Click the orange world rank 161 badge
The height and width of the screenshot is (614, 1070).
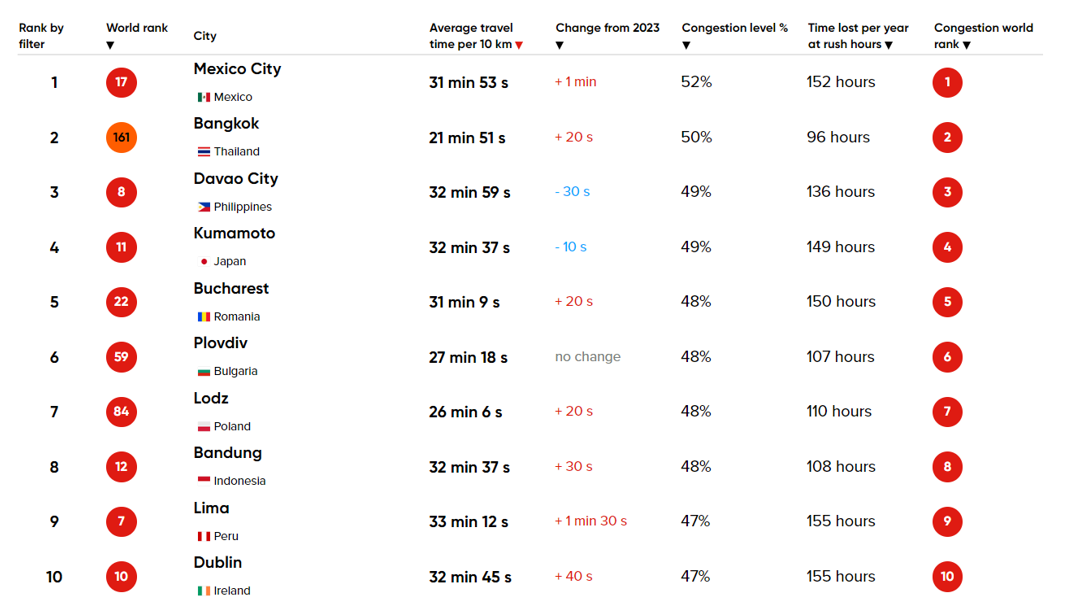click(x=121, y=137)
